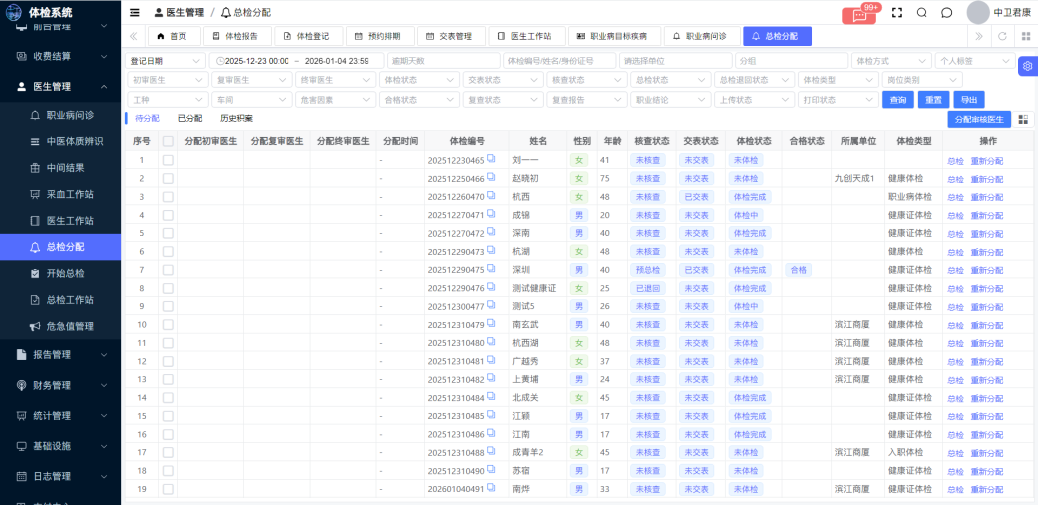This screenshot has width=1038, height=505.
Task: Open the blue settings gear on right edge
Action: 1027,66
